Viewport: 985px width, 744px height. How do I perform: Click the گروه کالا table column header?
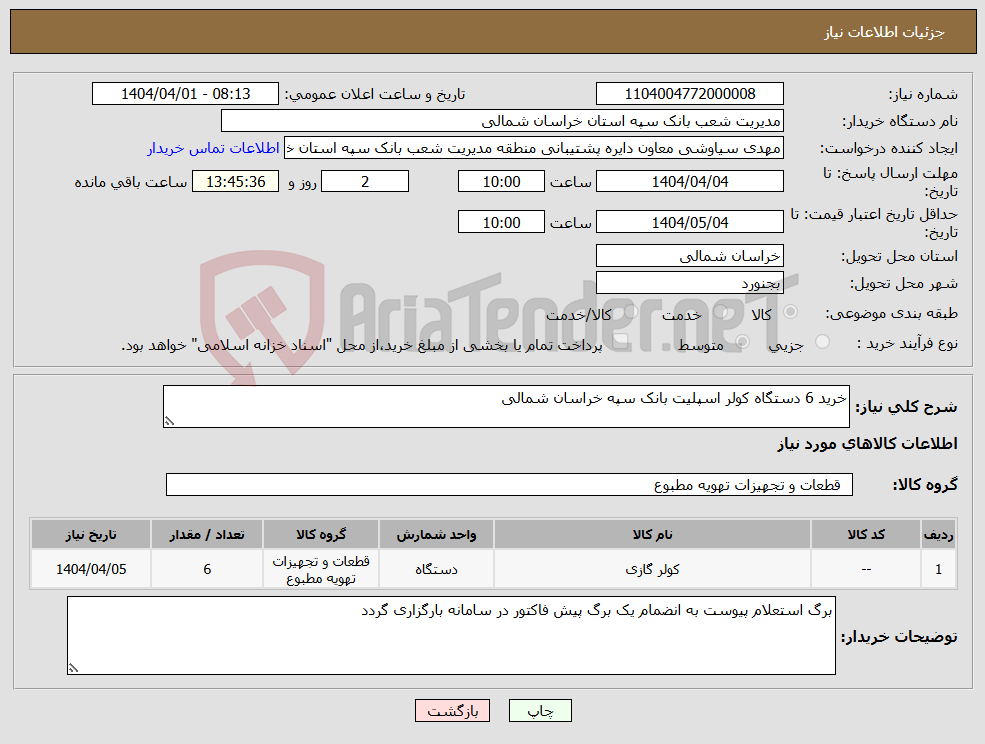click(x=321, y=535)
